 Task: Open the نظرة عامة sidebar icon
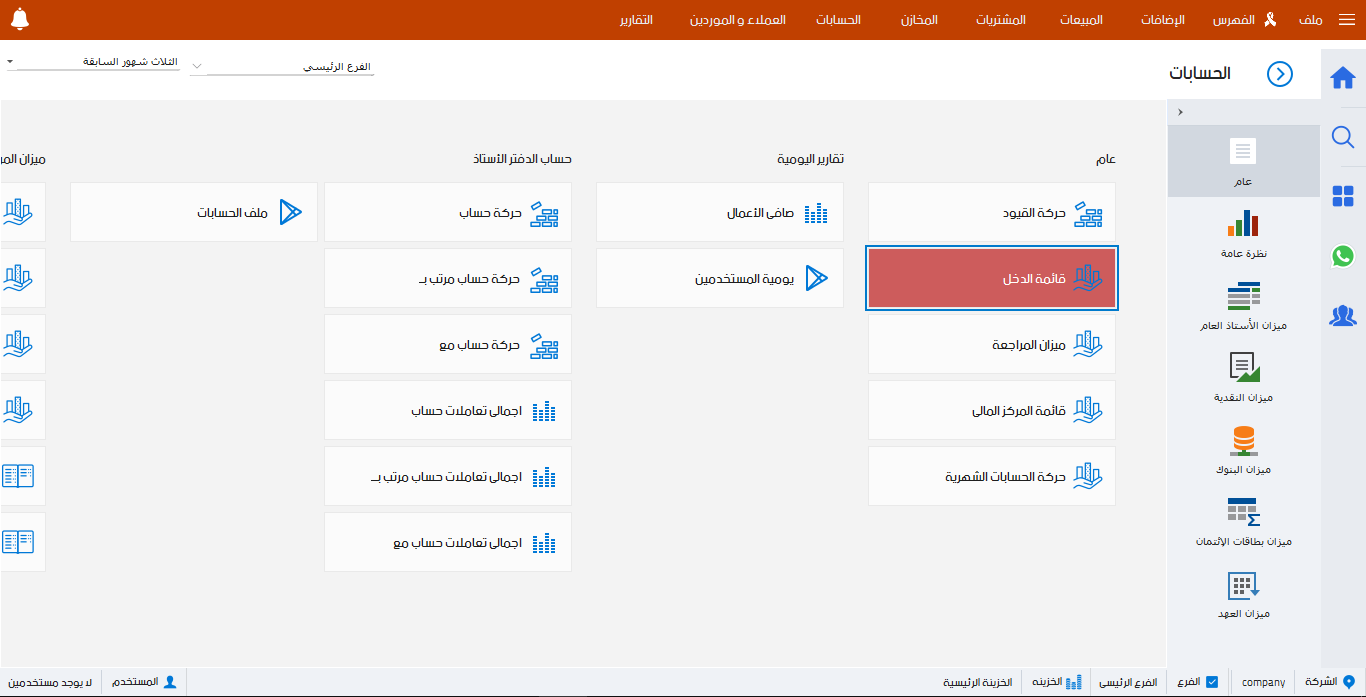[1243, 231]
